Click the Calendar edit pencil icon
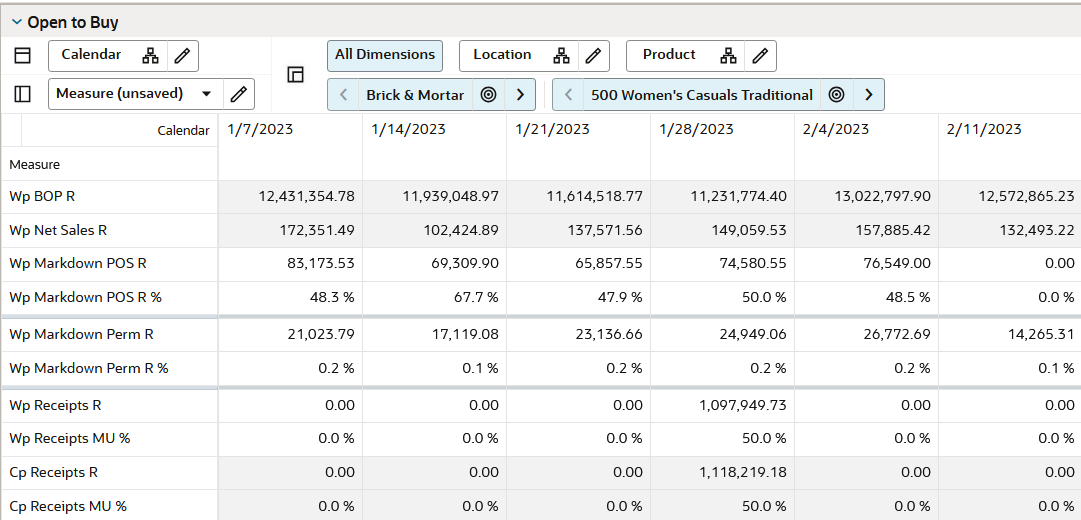 [x=181, y=56]
